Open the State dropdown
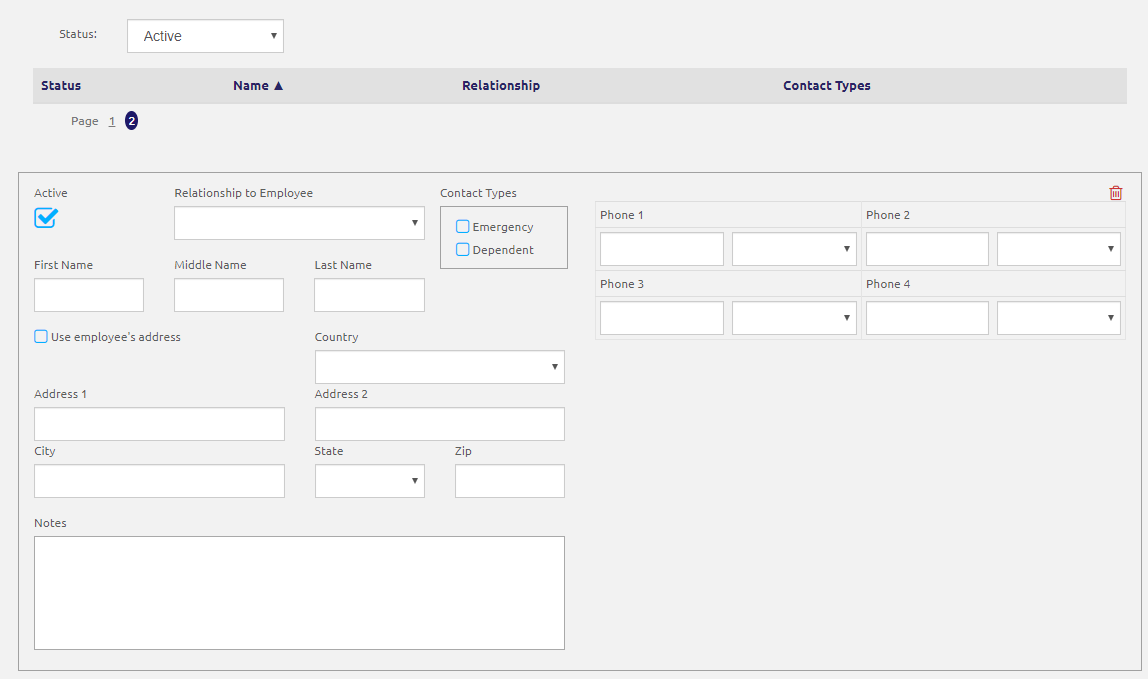 coord(369,480)
